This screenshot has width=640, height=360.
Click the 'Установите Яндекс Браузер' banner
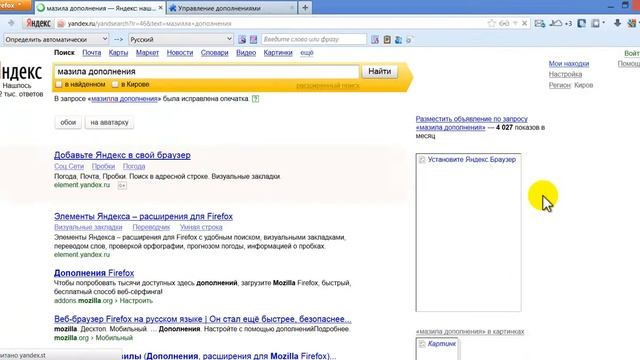coord(469,232)
